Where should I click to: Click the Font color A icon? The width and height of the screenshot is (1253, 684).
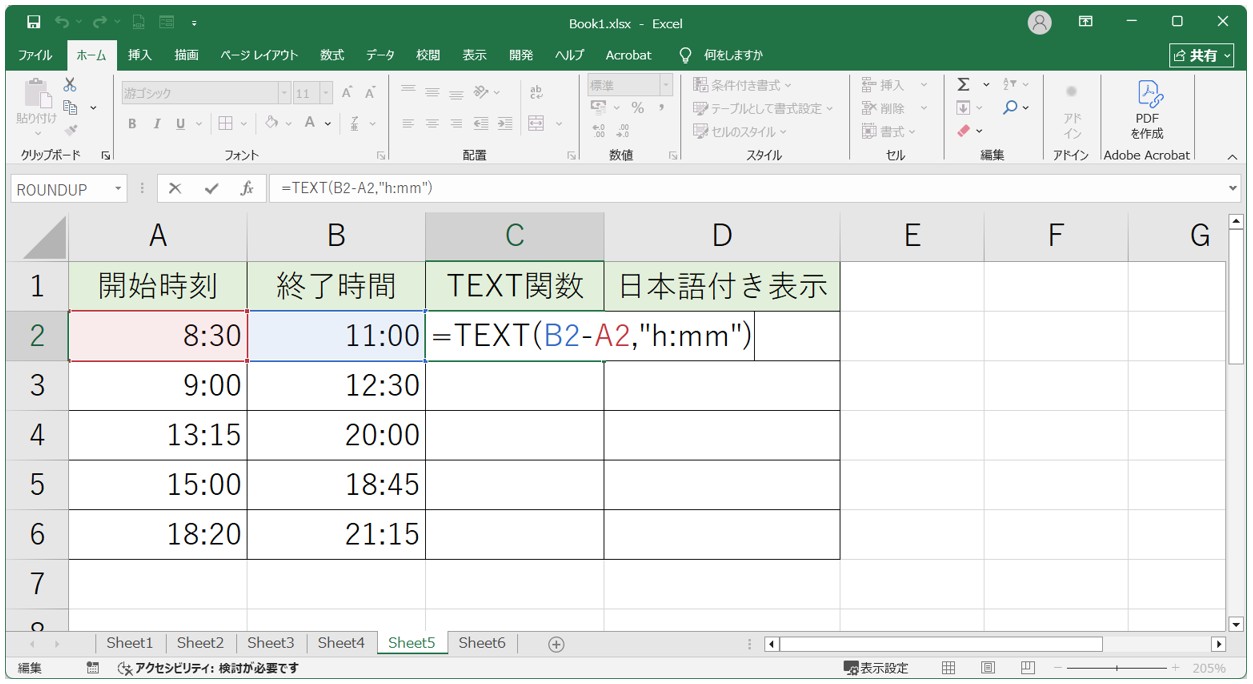[310, 123]
